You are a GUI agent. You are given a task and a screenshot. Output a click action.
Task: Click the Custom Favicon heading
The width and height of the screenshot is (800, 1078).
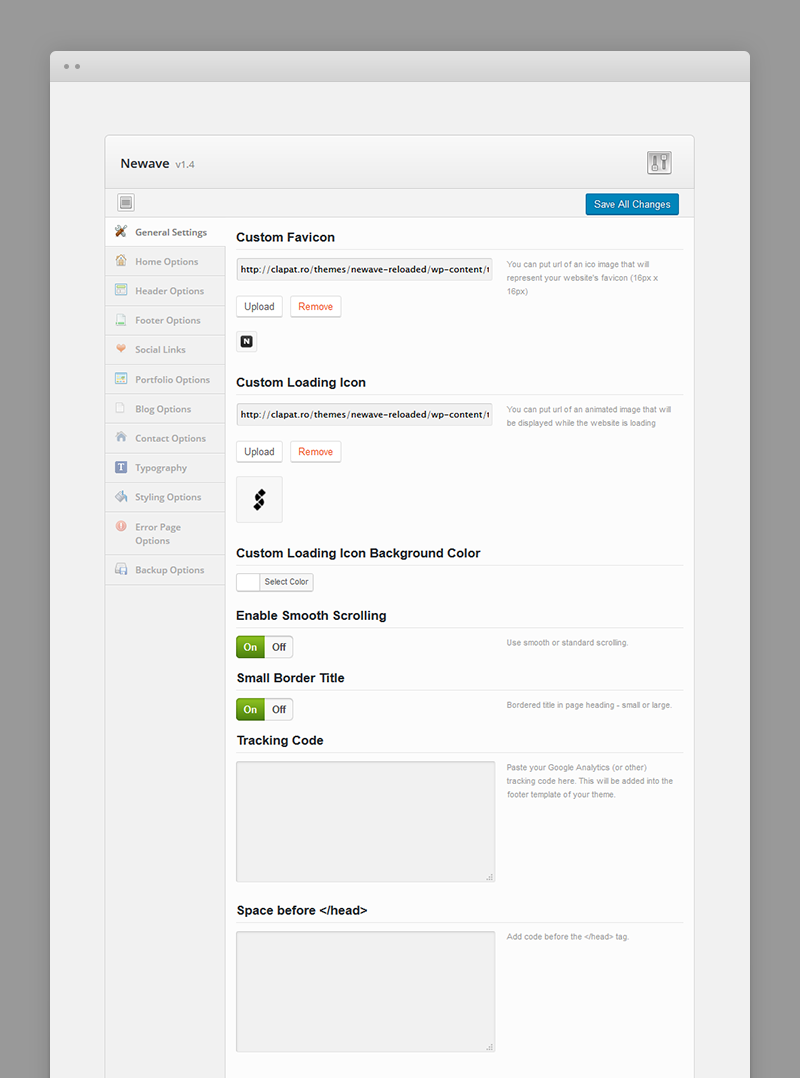[285, 237]
